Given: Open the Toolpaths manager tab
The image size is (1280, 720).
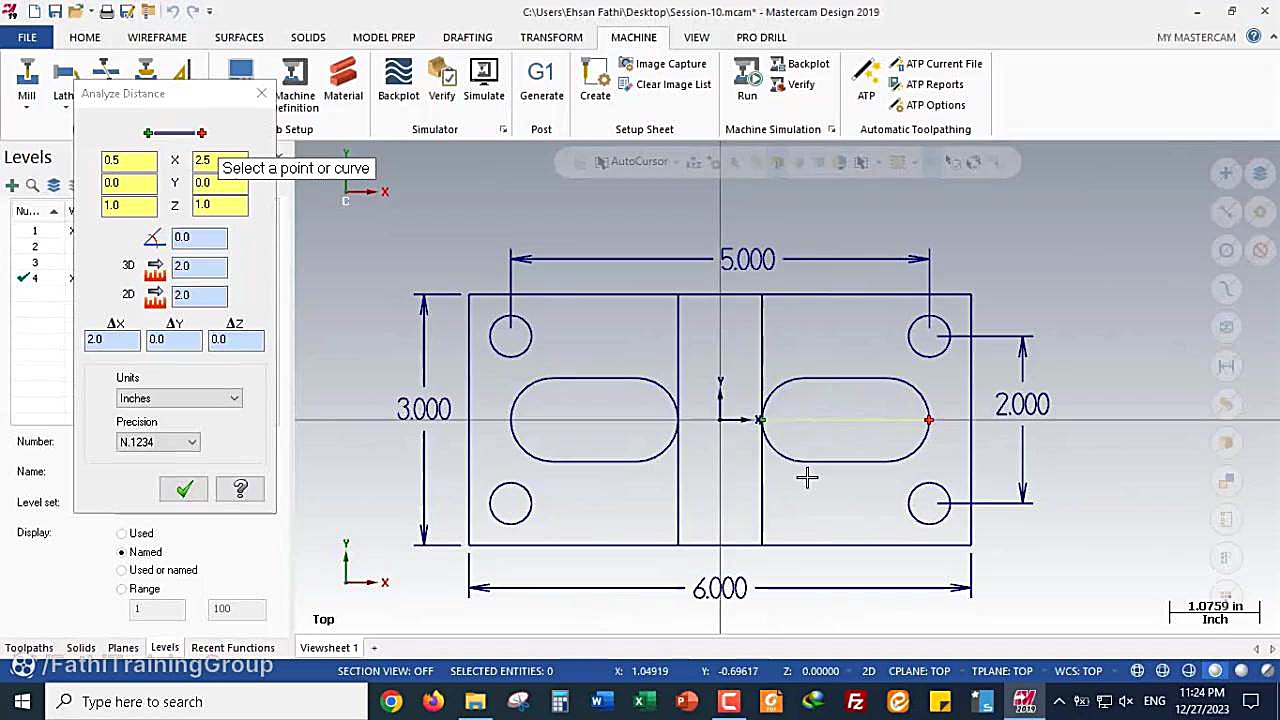Looking at the screenshot, I should tap(29, 648).
